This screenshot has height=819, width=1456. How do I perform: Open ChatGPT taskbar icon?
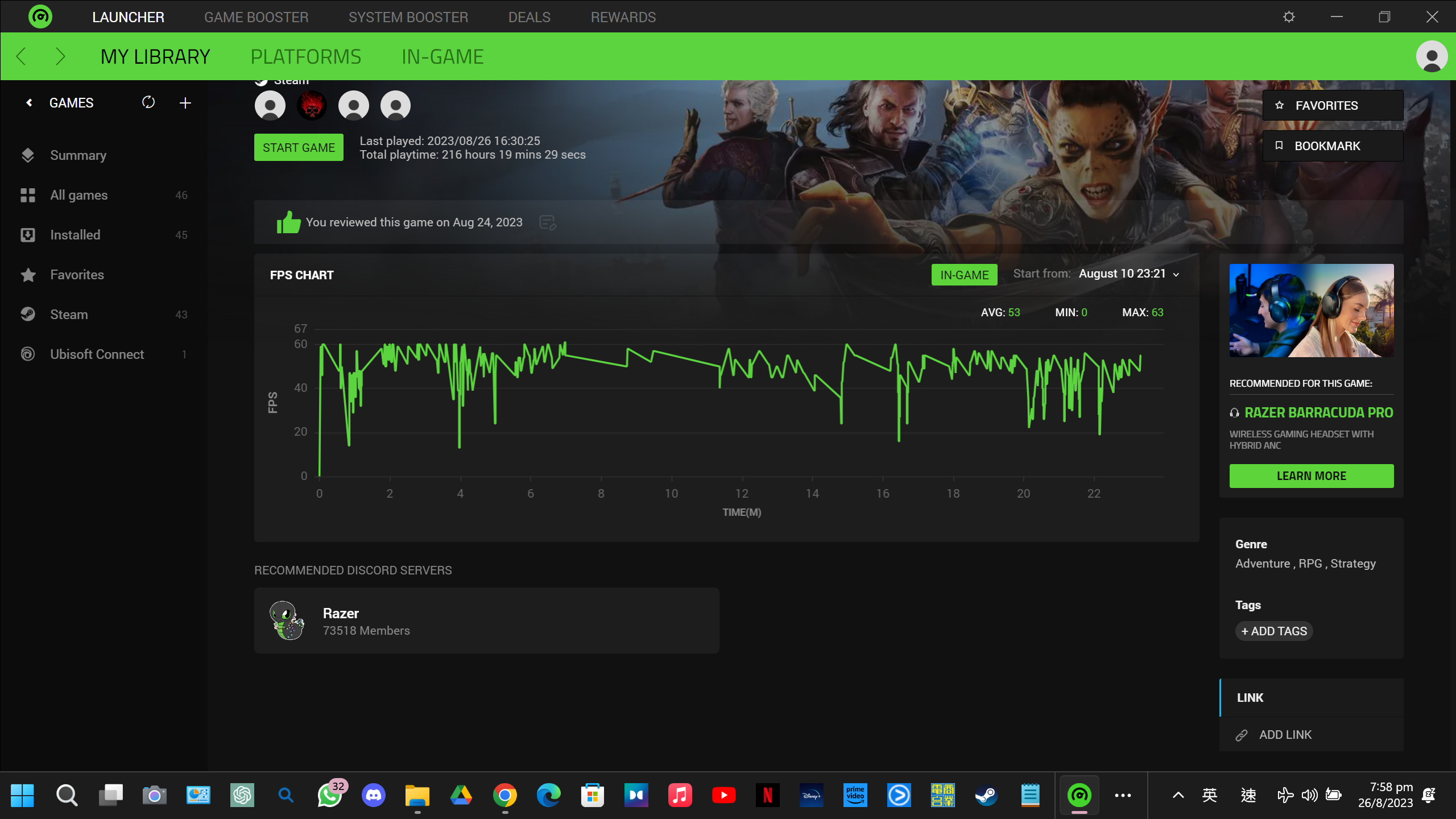[242, 795]
